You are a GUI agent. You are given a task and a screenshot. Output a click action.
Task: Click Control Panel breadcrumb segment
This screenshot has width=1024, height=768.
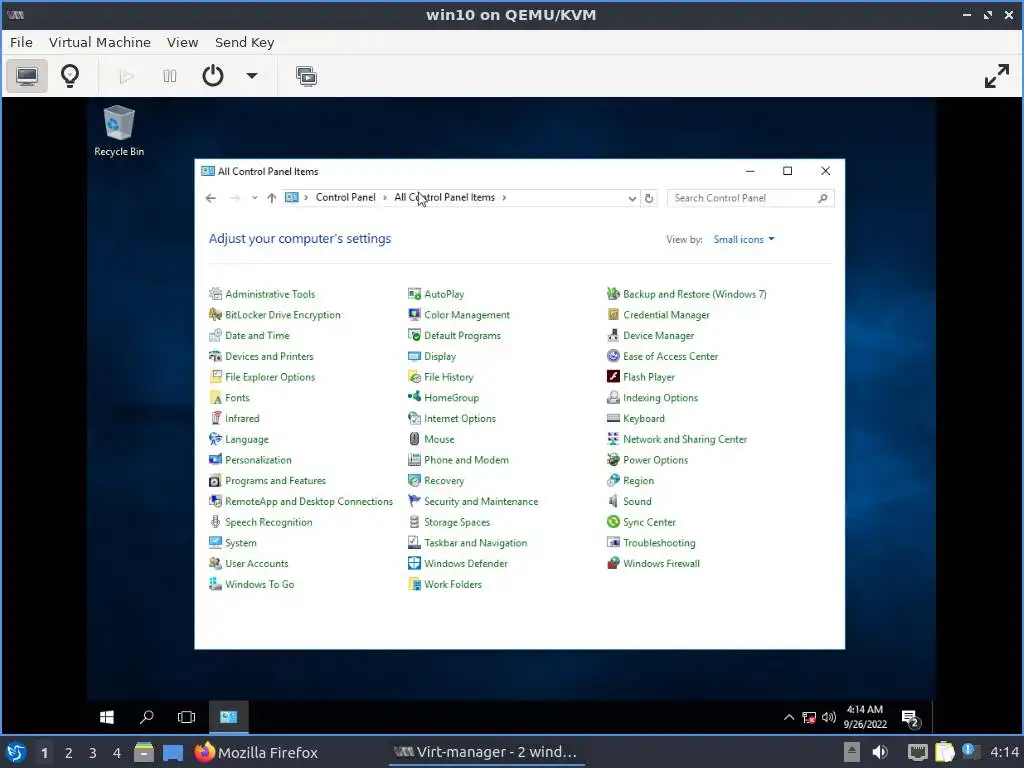pos(345,197)
